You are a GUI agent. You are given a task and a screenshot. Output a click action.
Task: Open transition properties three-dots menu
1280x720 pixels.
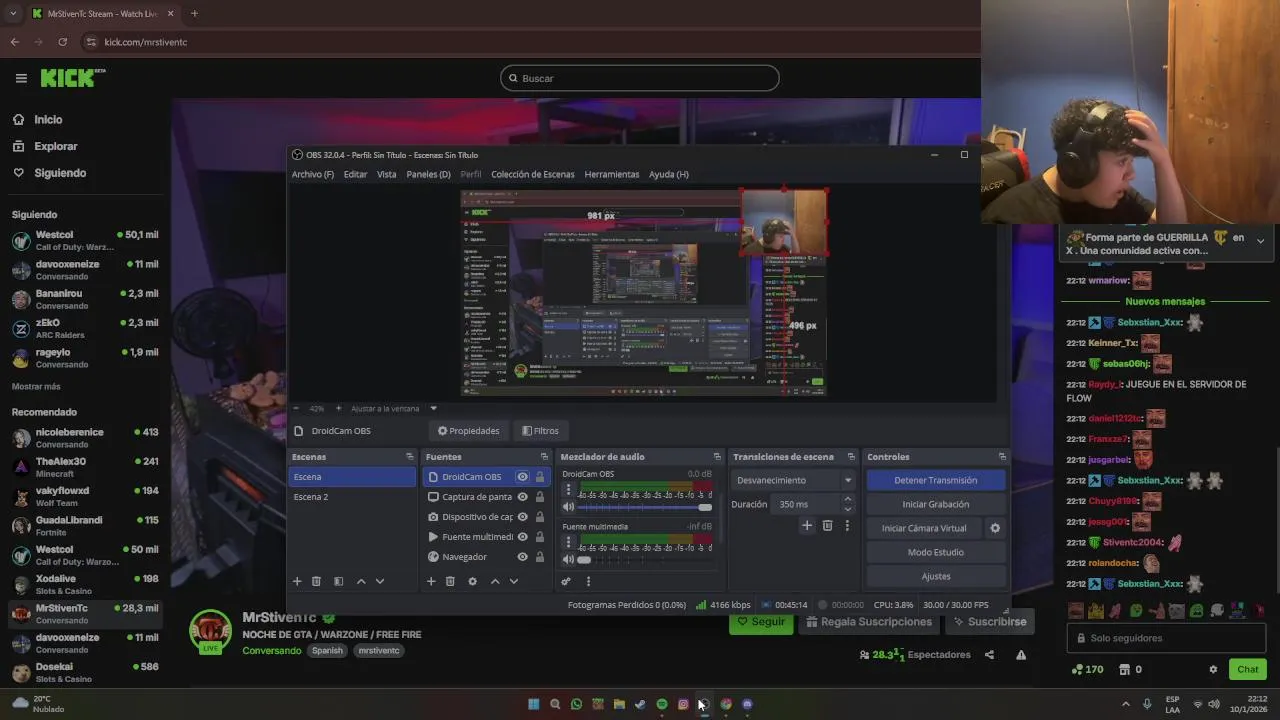coord(847,525)
